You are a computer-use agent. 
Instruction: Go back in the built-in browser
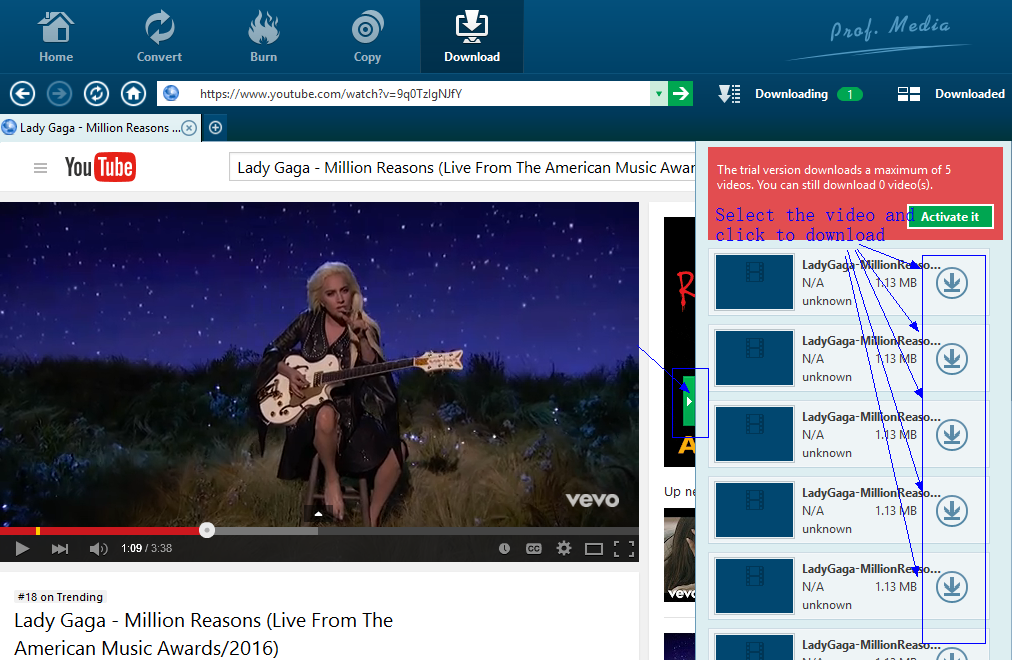click(23, 94)
